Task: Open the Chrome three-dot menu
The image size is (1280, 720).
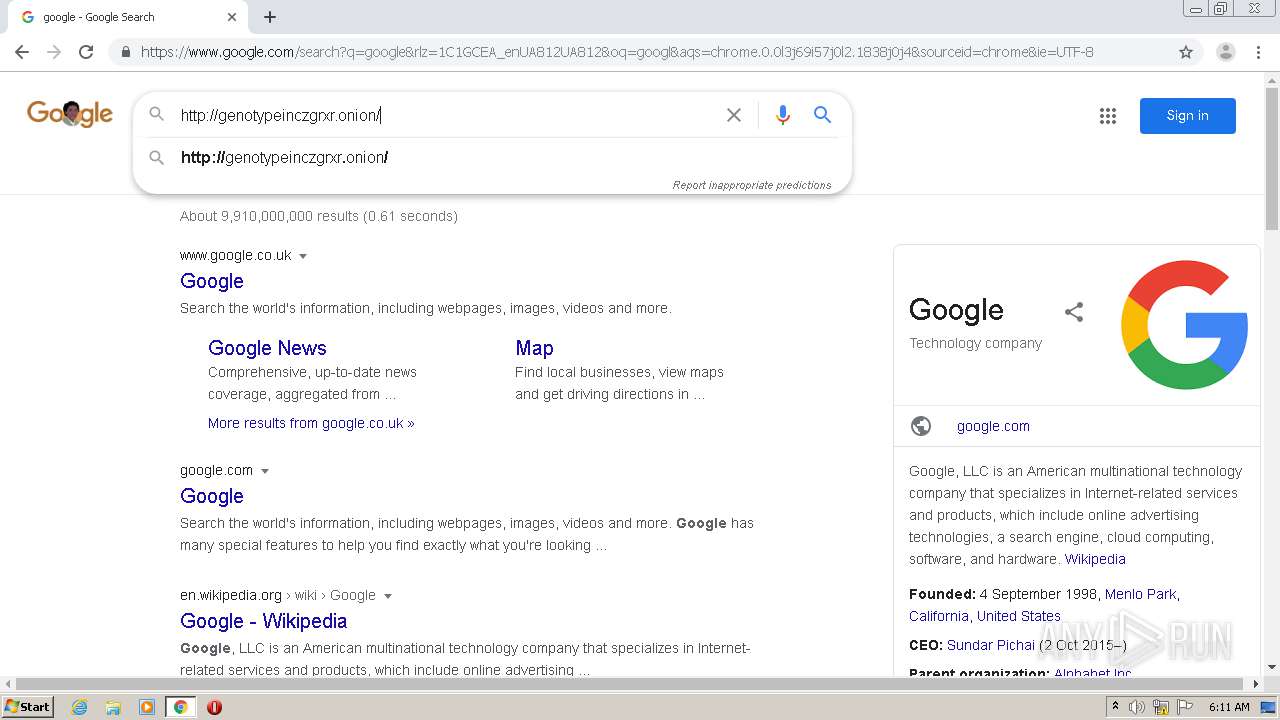Action: (x=1258, y=52)
